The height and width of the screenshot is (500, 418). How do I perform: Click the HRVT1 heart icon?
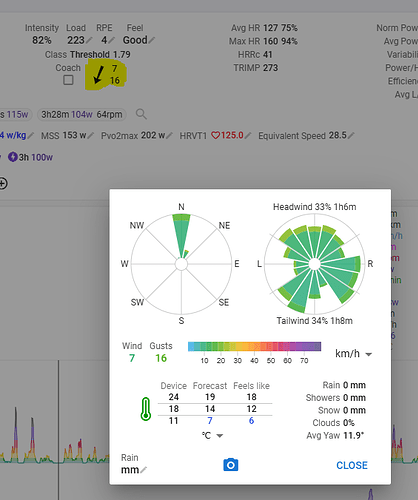(216, 135)
